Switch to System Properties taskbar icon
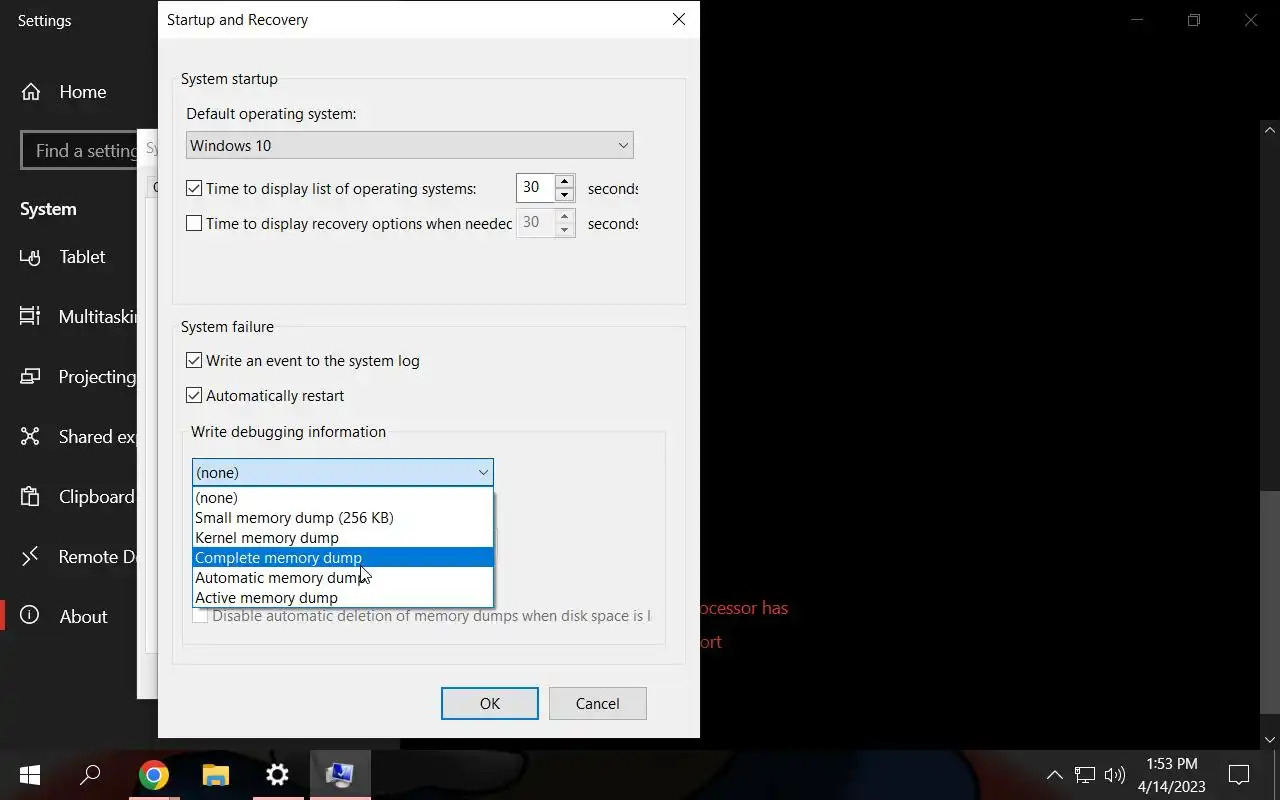 click(x=340, y=775)
